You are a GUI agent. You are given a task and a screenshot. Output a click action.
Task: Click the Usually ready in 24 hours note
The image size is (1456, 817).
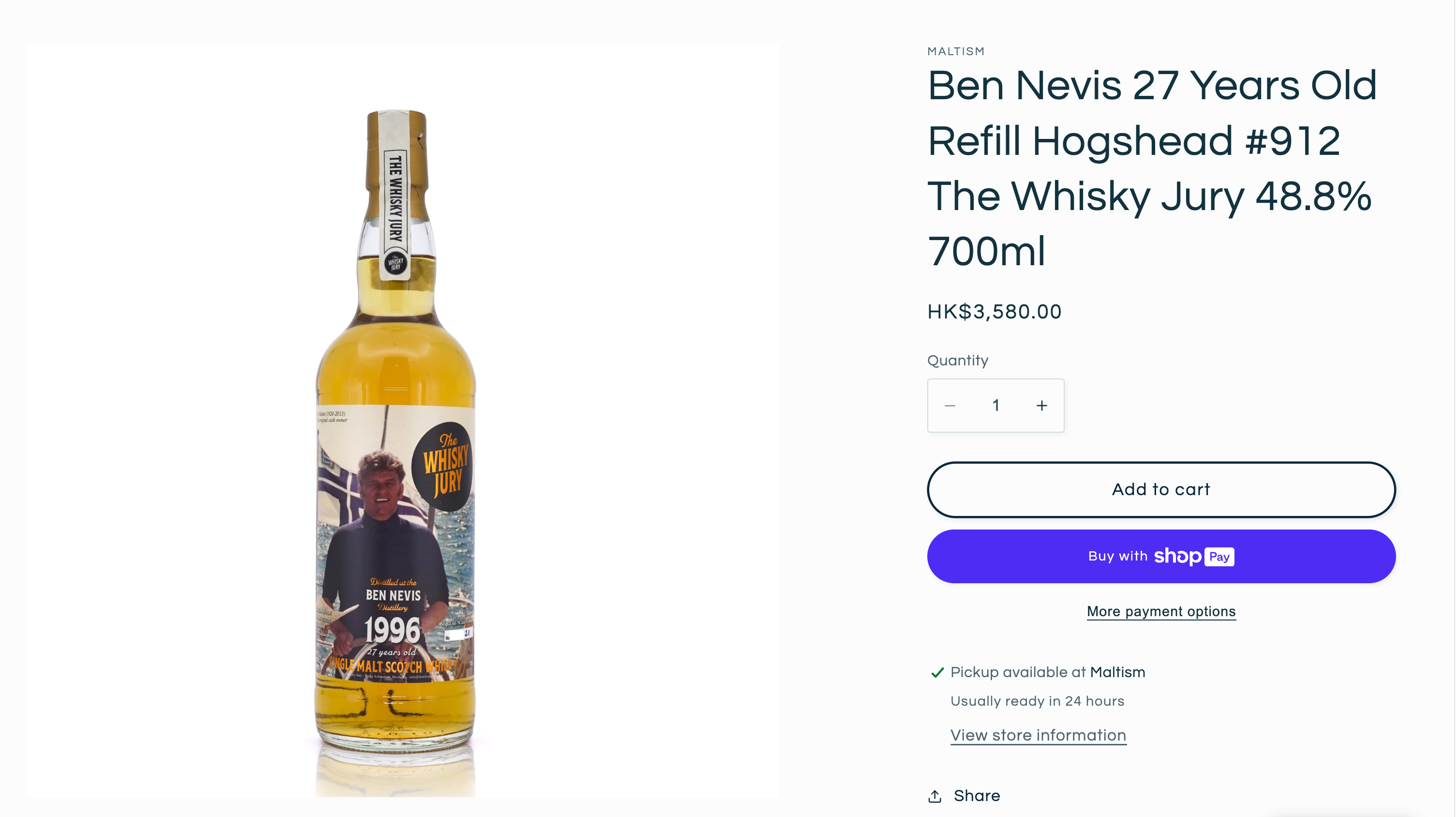click(x=1037, y=701)
